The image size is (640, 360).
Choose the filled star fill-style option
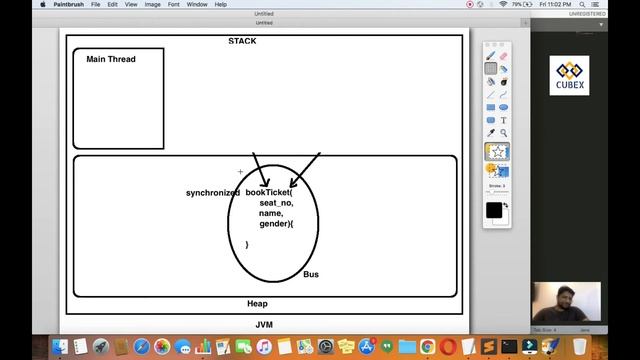point(497,170)
